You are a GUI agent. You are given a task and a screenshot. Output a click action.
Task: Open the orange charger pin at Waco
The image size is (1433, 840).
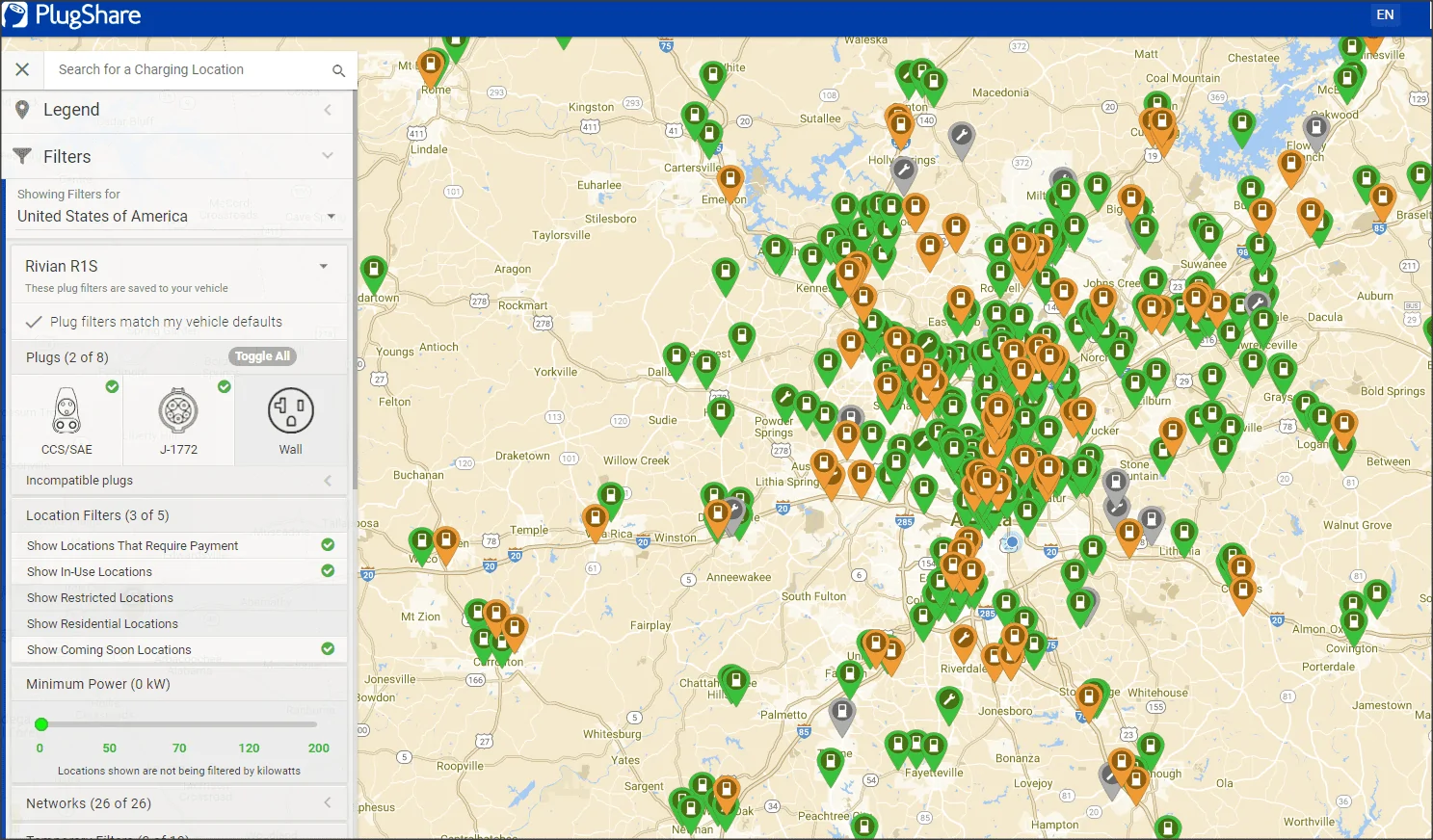pyautogui.click(x=445, y=544)
